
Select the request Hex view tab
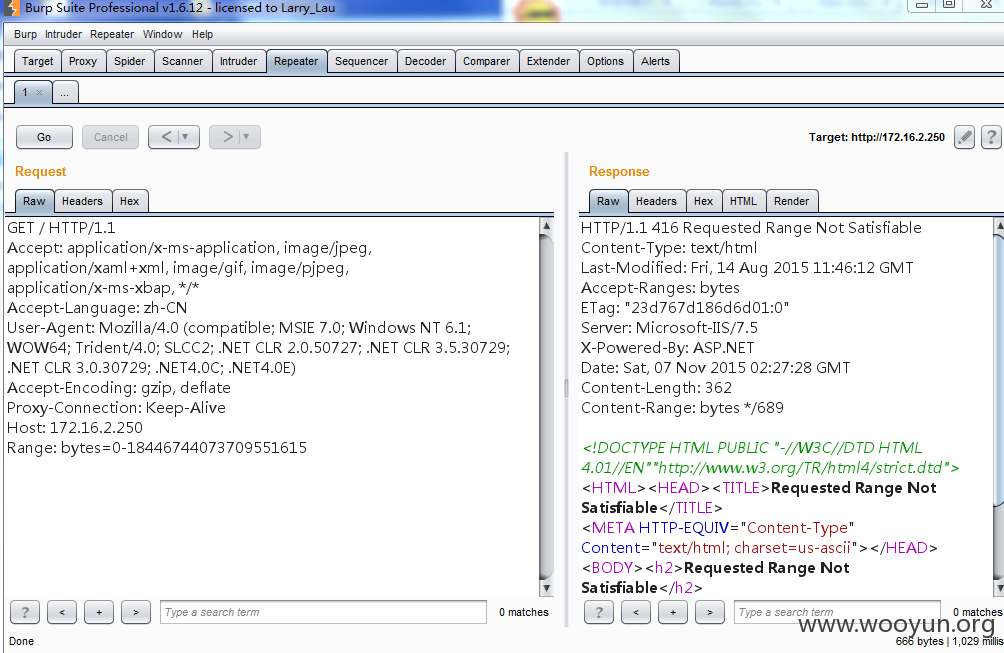tap(129, 201)
